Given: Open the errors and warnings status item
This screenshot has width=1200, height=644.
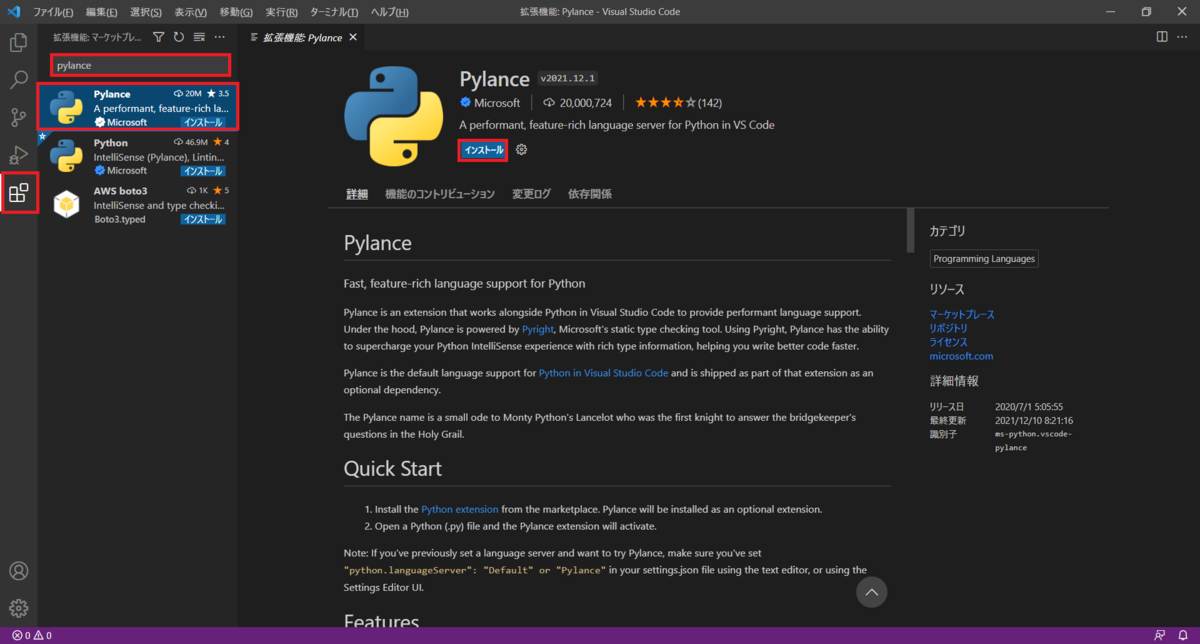Looking at the screenshot, I should coord(32,635).
